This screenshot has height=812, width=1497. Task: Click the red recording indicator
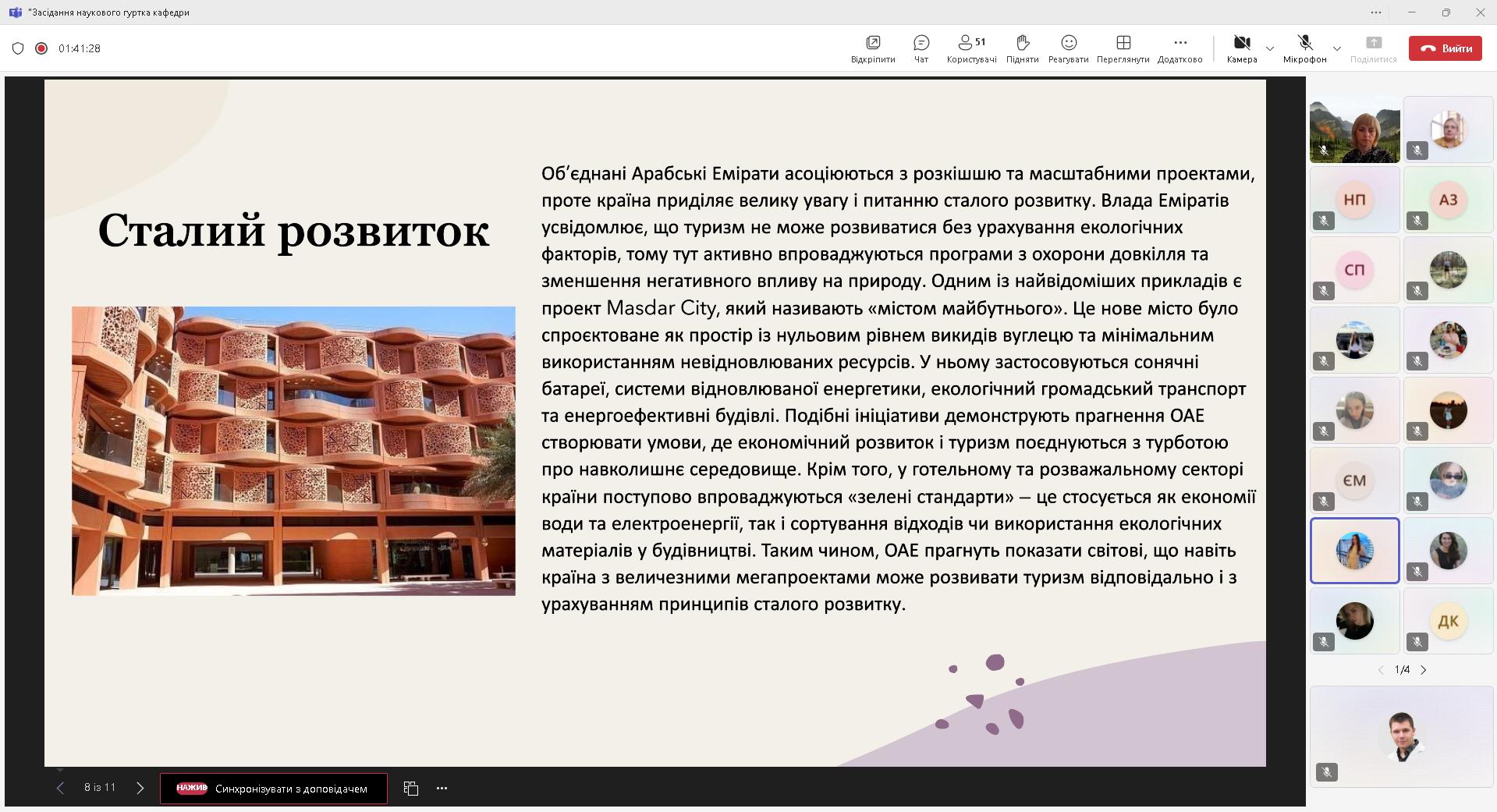tap(41, 48)
